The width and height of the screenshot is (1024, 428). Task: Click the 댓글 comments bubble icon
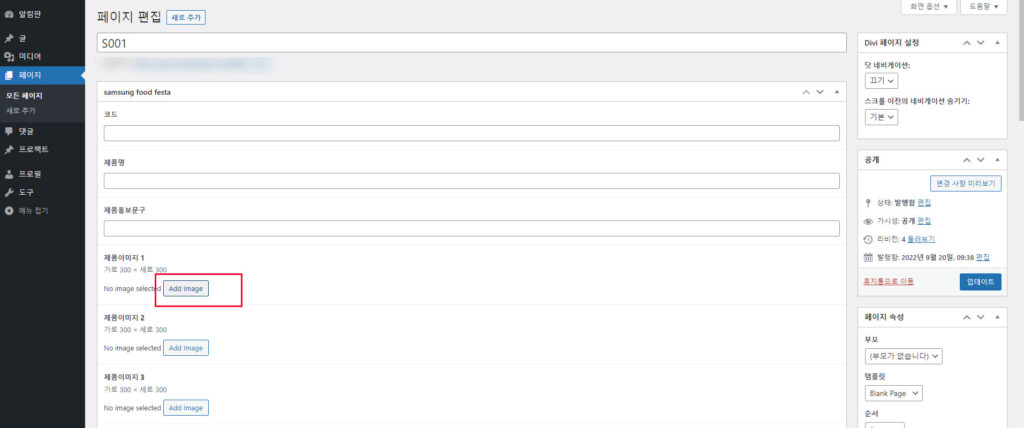tap(8, 131)
